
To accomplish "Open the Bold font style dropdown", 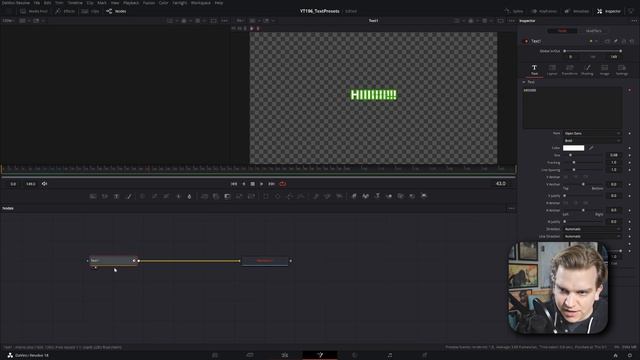I will (592, 140).
